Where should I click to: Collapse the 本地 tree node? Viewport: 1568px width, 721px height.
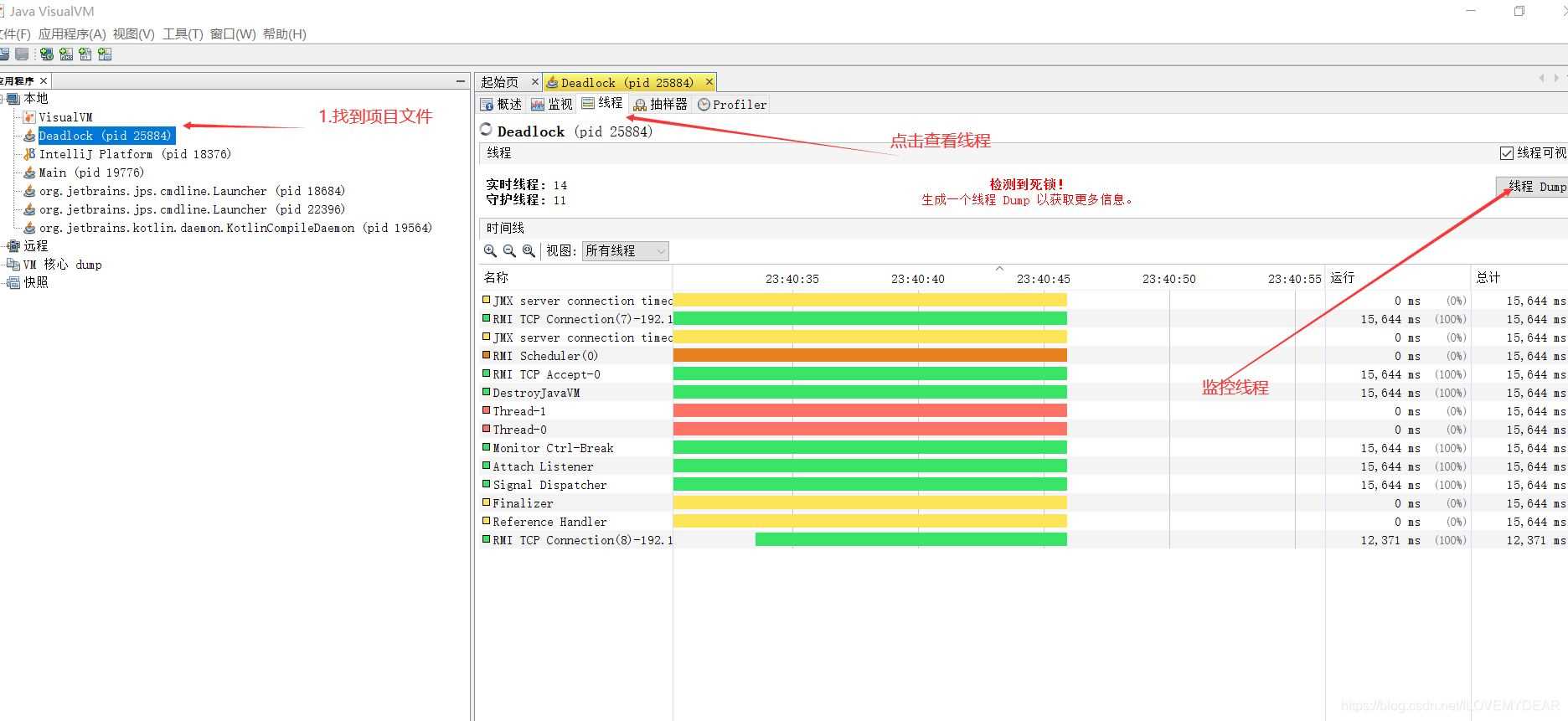pyautogui.click(x=3, y=99)
